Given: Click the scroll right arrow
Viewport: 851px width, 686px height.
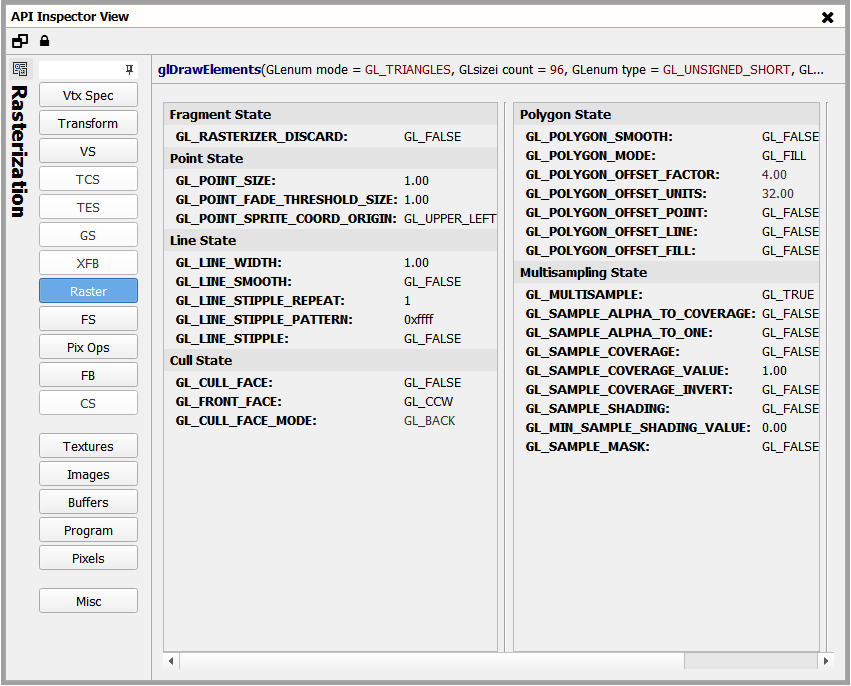Looking at the screenshot, I should click(x=826, y=661).
